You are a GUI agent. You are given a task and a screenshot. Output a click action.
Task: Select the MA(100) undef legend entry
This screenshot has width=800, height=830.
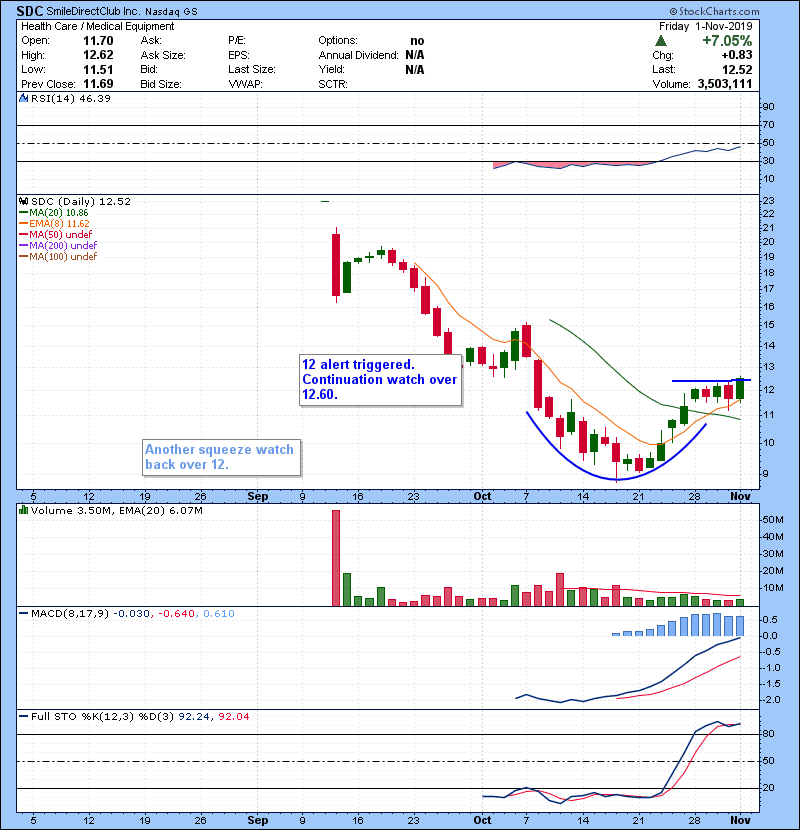tap(58, 257)
